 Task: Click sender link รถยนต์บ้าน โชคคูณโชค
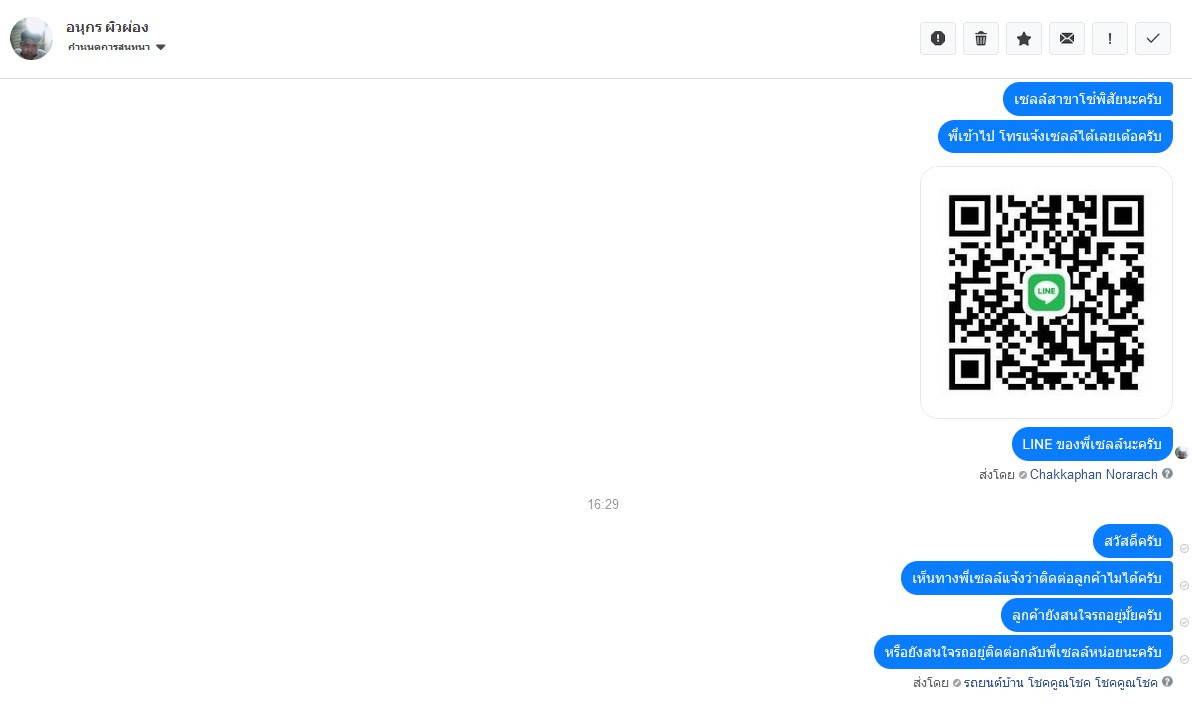click(1060, 683)
